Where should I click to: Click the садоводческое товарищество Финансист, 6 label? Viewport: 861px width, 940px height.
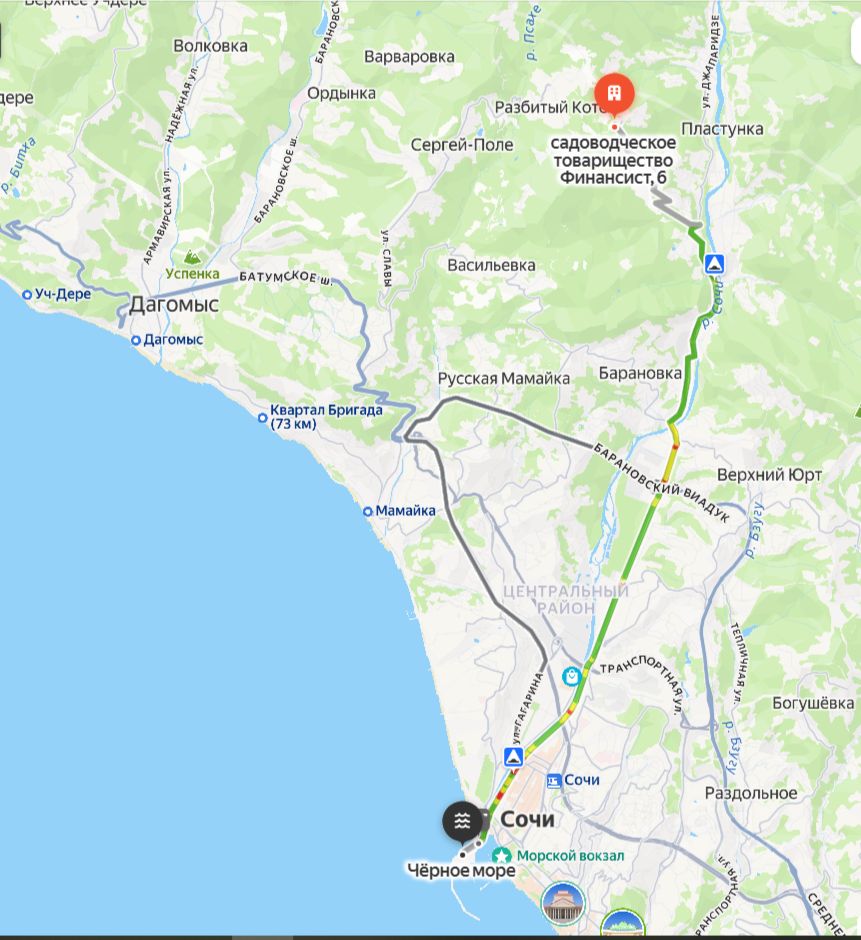click(613, 160)
